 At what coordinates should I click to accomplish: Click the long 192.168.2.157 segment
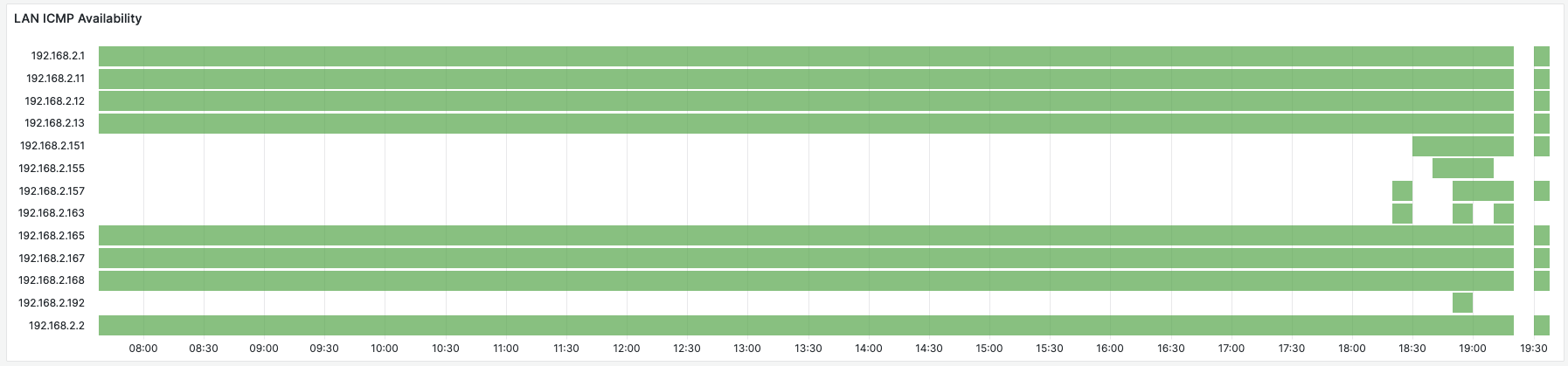(1483, 191)
